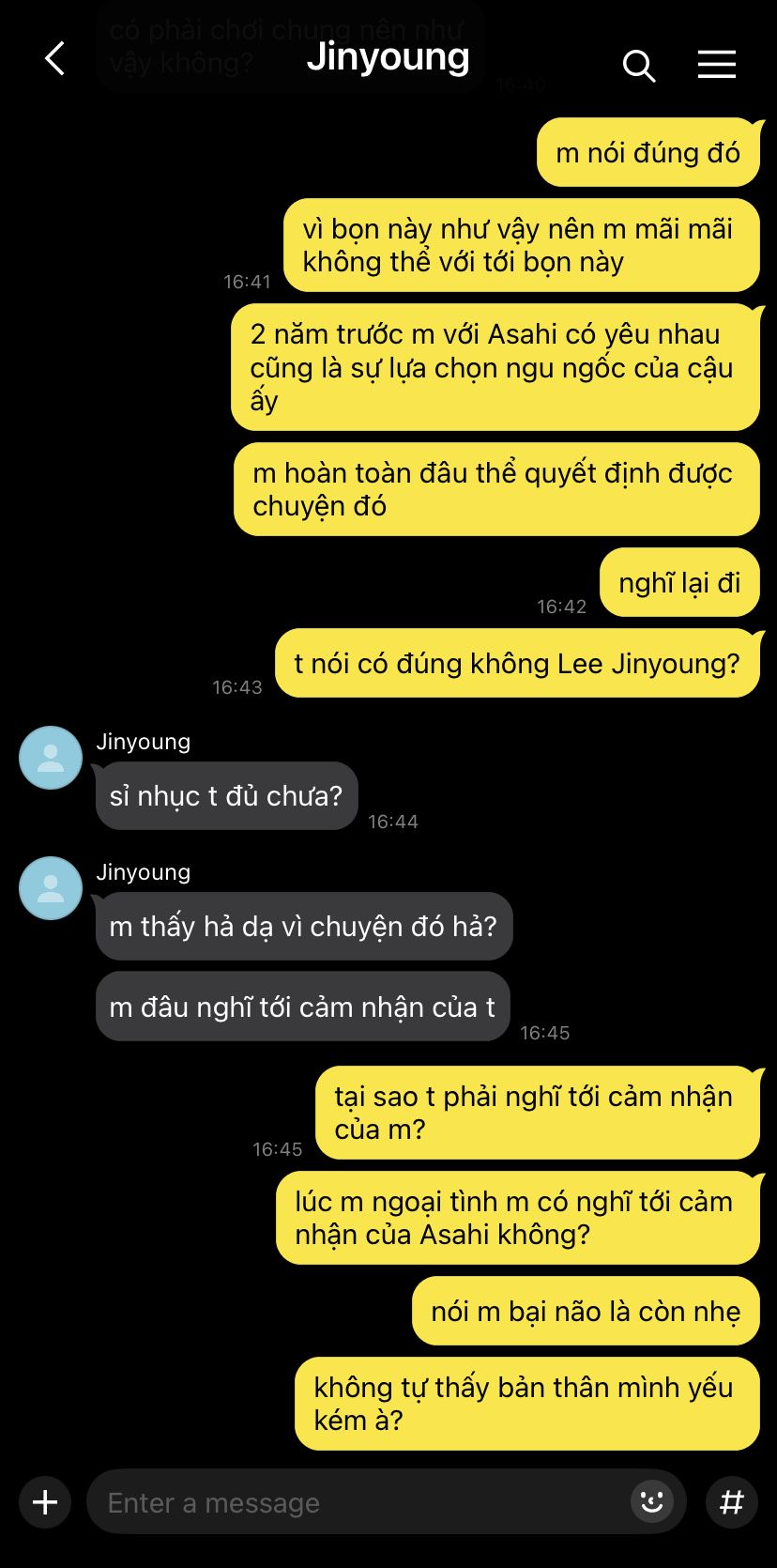
Task: Tap the "nói m bại não là còn nhẹ" bubble
Action: coord(586,1311)
